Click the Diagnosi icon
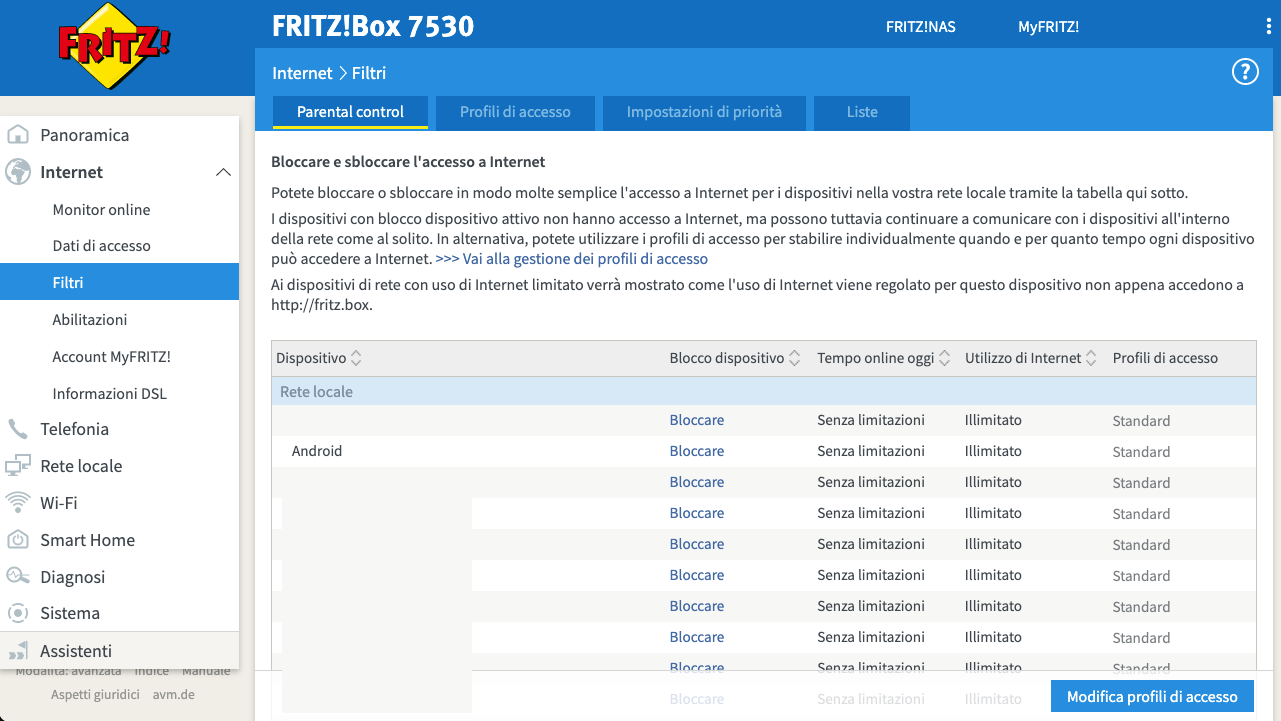Image resolution: width=1281 pixels, height=721 pixels. (18, 576)
